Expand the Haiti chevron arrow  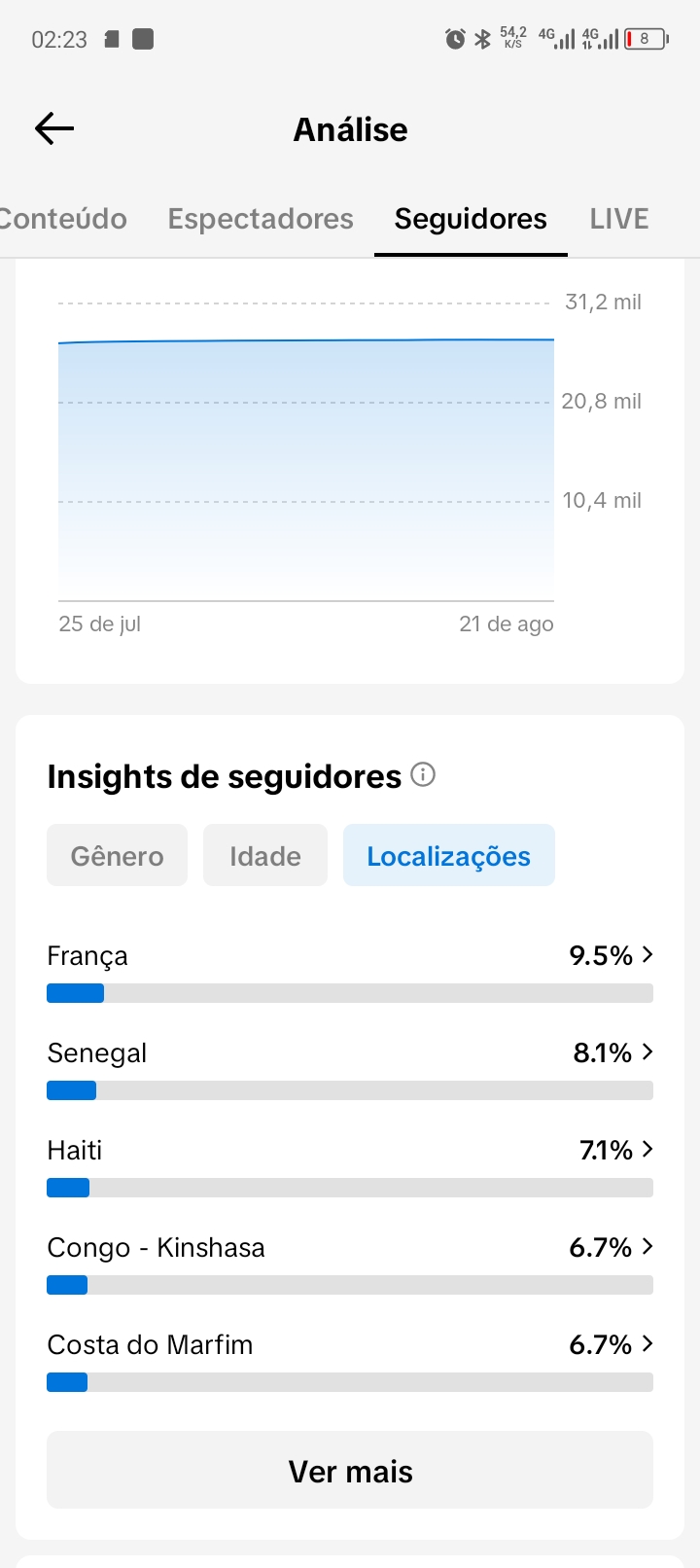point(647,1150)
